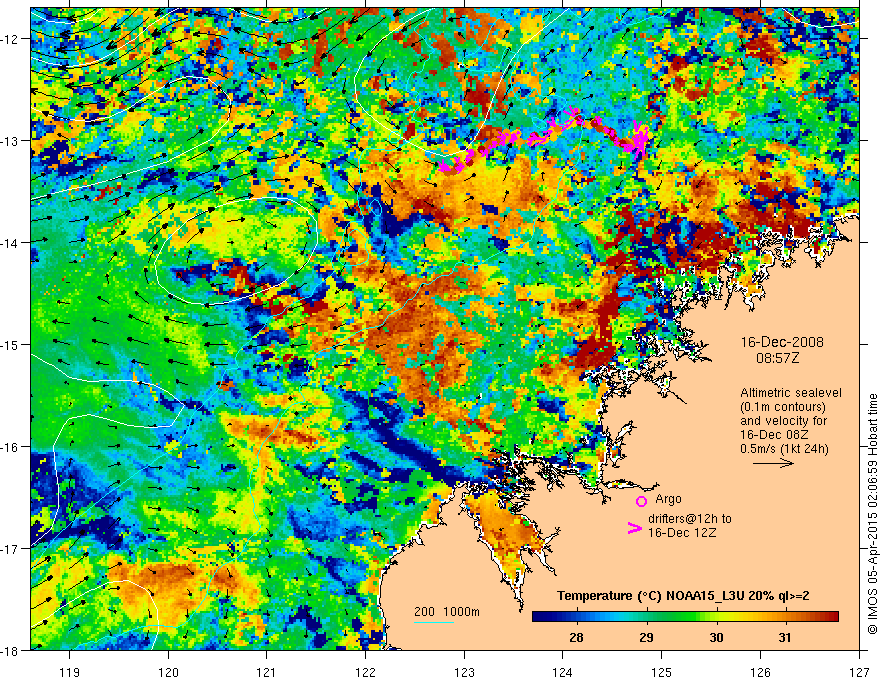Click the temperature color bar scale

click(685, 617)
